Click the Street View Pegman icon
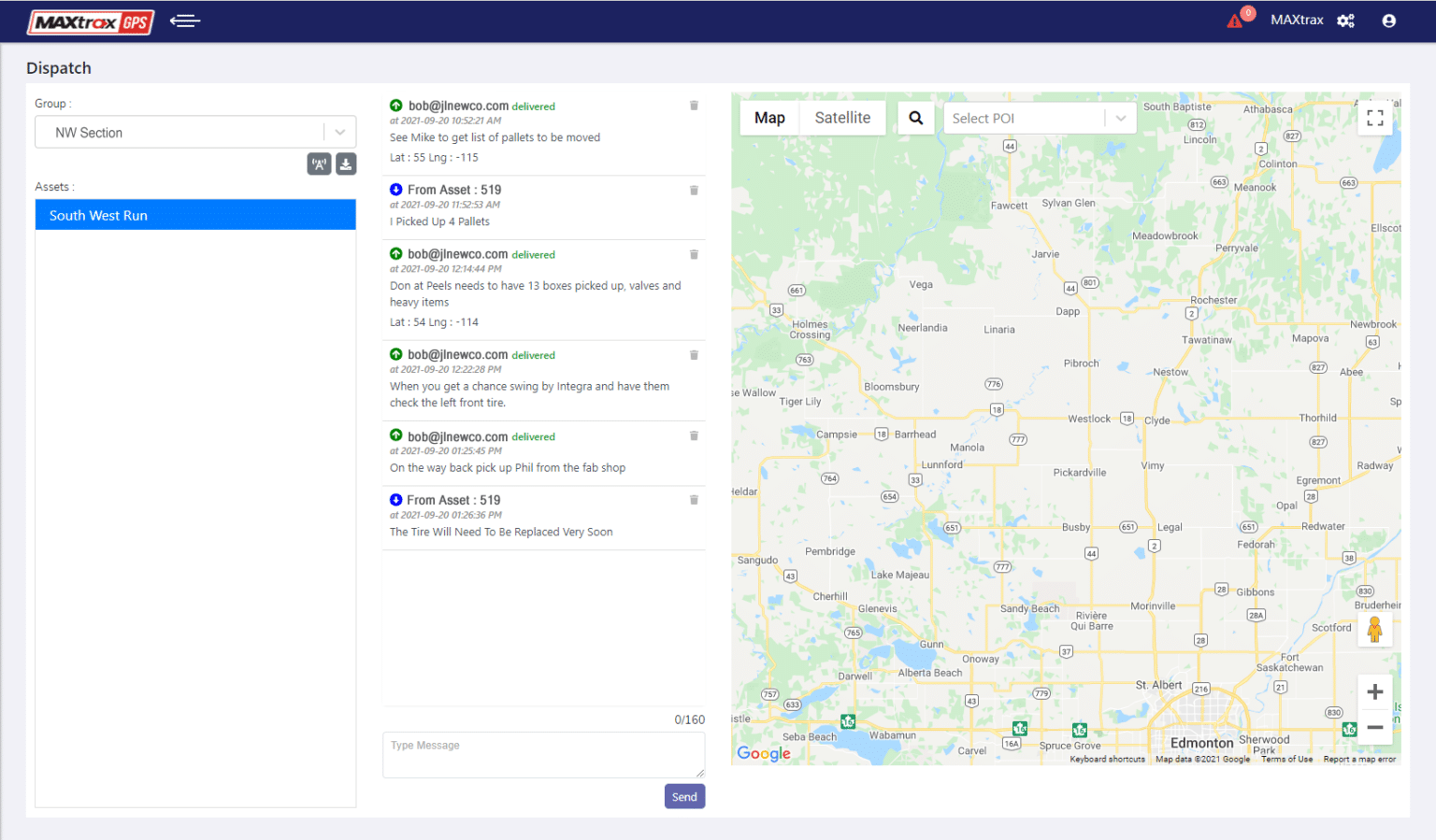1436x840 pixels. (x=1375, y=630)
